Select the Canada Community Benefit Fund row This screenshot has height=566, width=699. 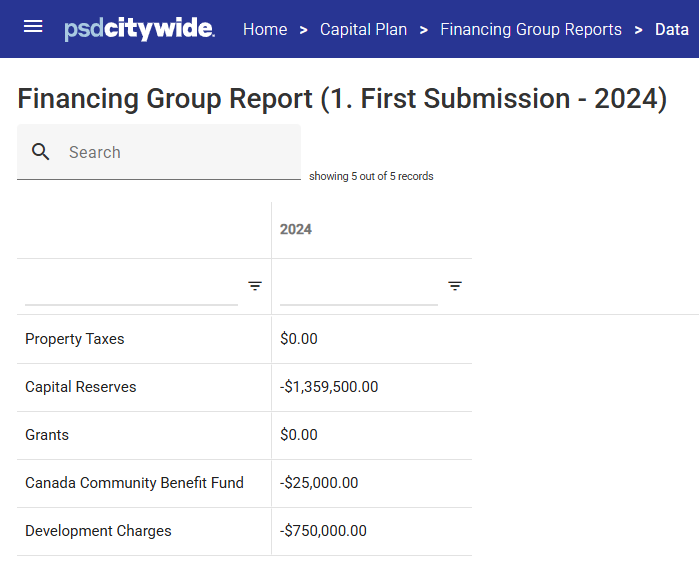(x=244, y=484)
